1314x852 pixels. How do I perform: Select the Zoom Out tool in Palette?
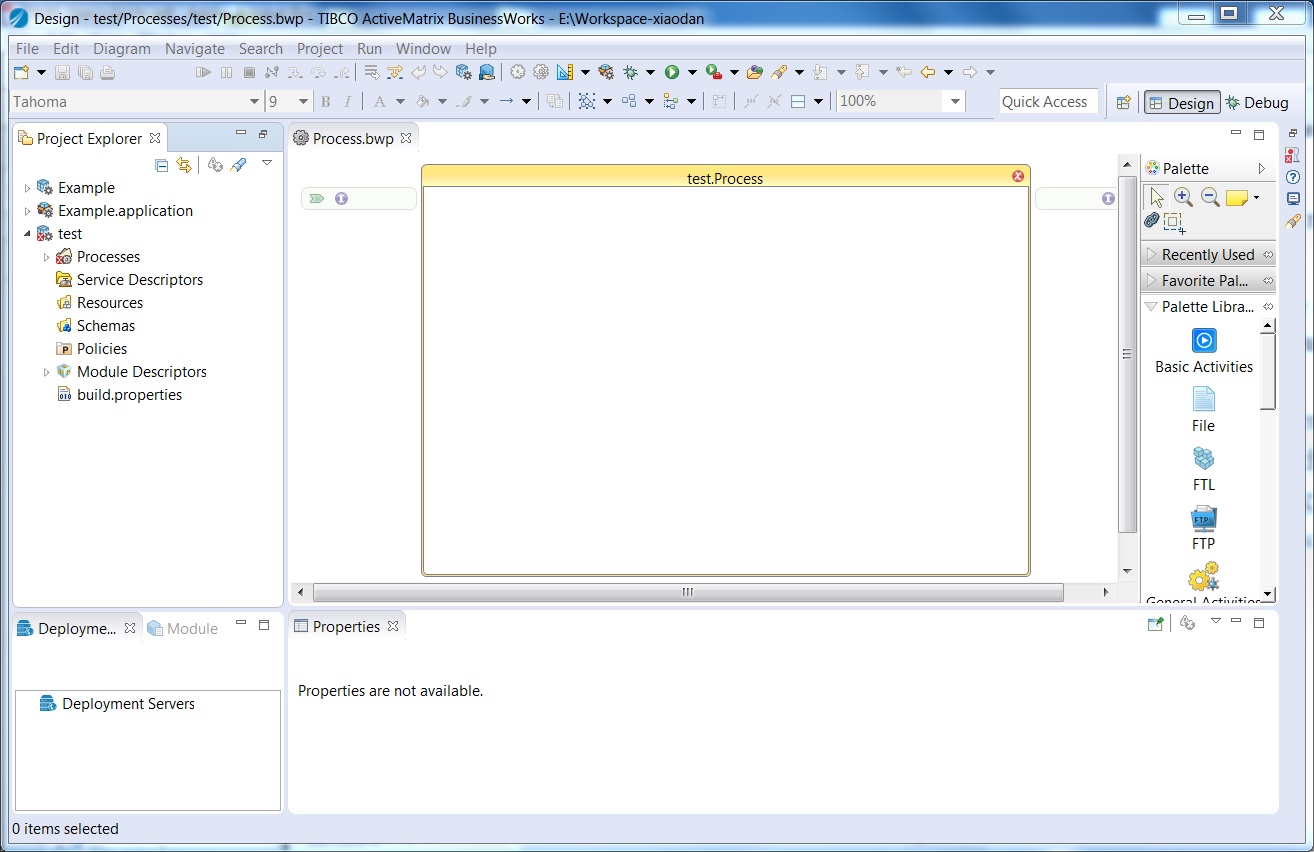pyautogui.click(x=1210, y=197)
